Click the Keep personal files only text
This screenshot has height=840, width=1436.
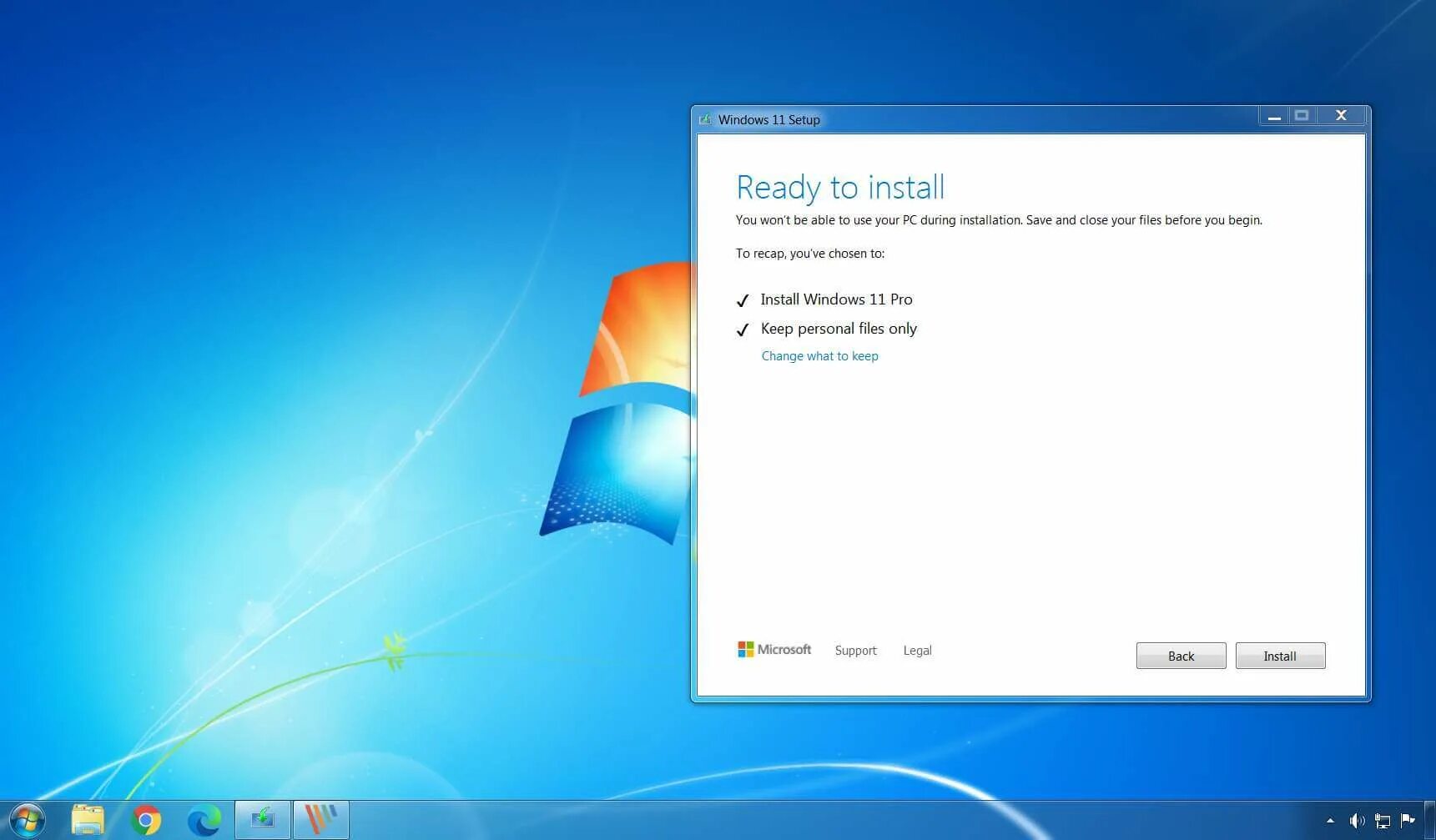[839, 329]
